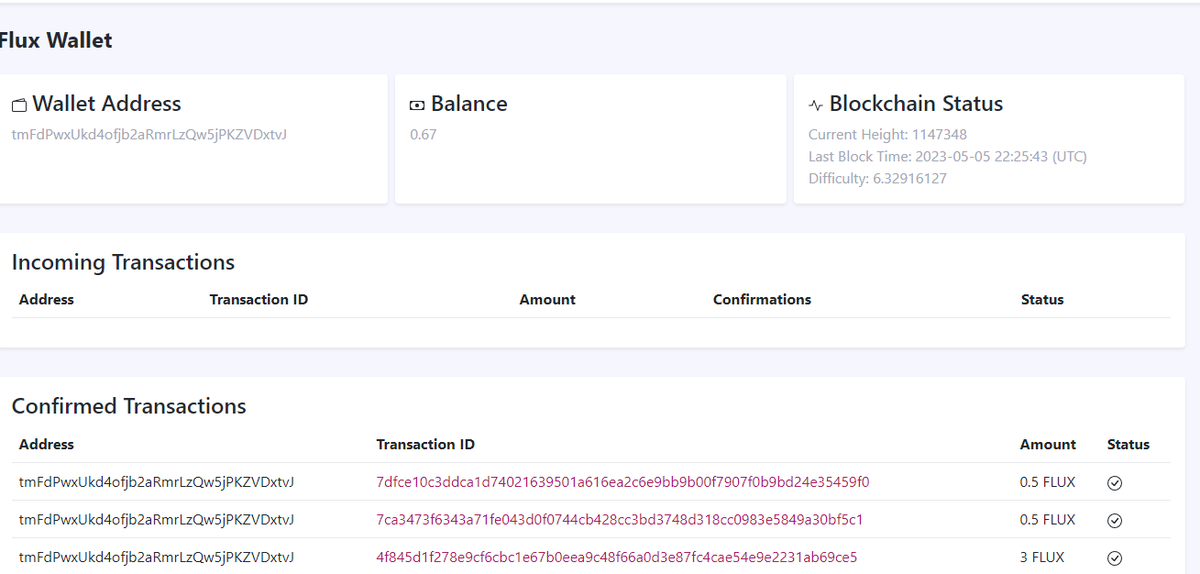Click the banknote icon beside Balance

(417, 105)
